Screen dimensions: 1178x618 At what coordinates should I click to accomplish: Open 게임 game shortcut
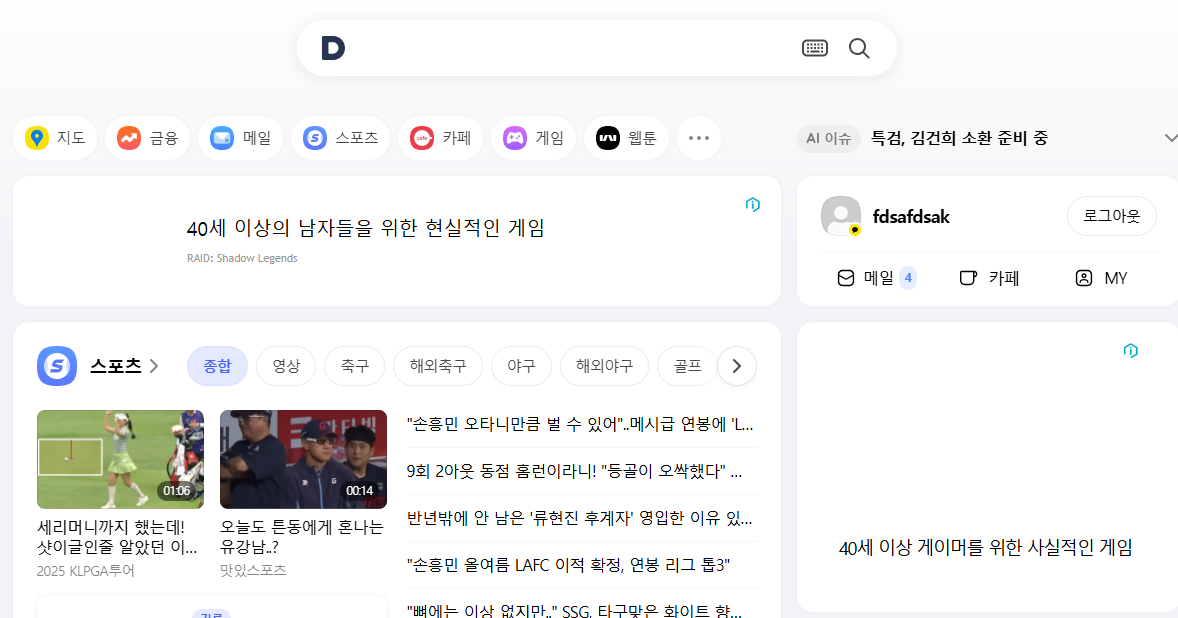tap(533, 138)
